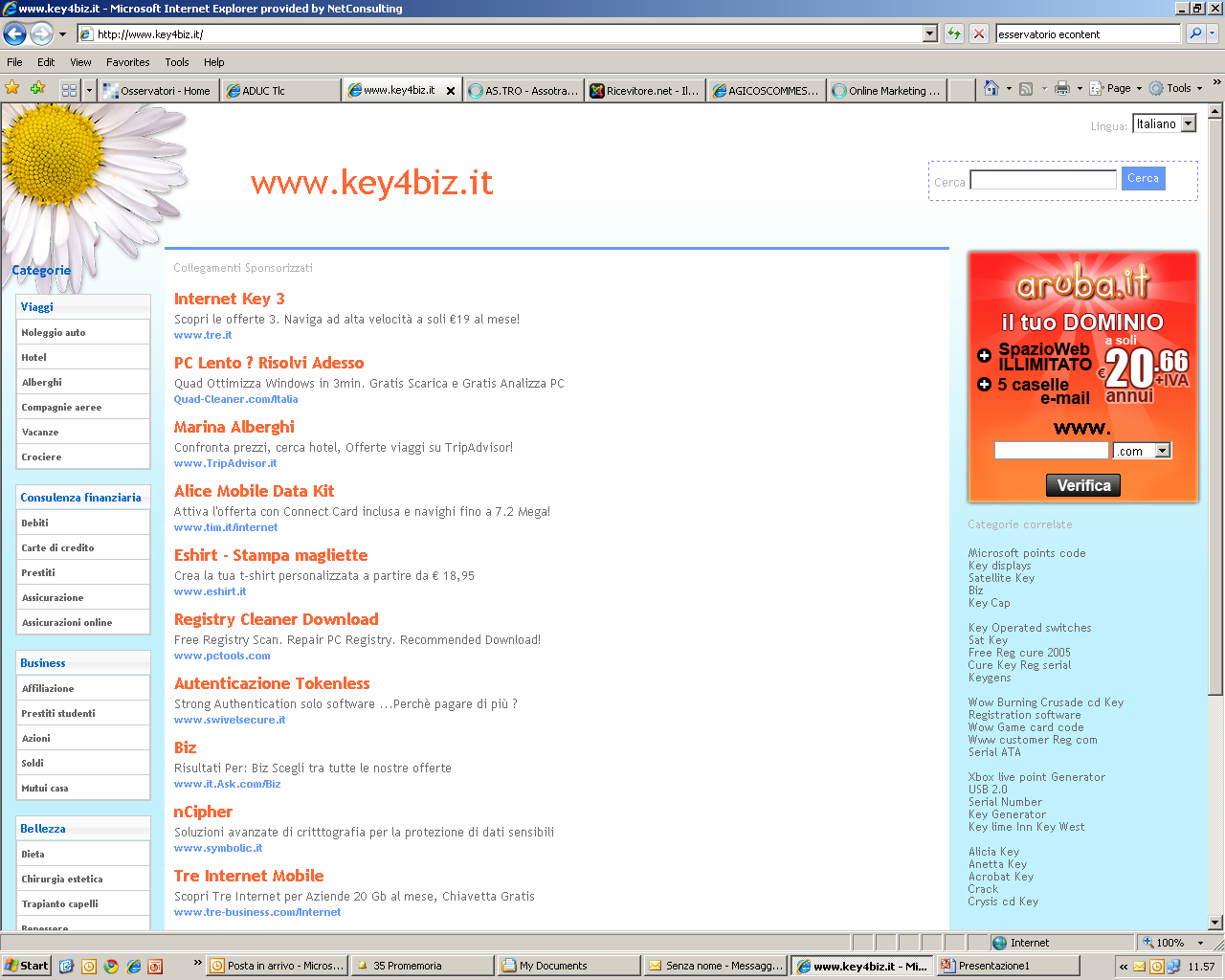The width and height of the screenshot is (1225, 980).
Task: Open the View menu
Action: click(80, 62)
